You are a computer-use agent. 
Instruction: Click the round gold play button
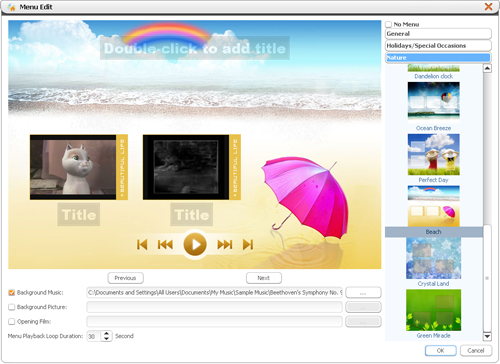pos(195,245)
